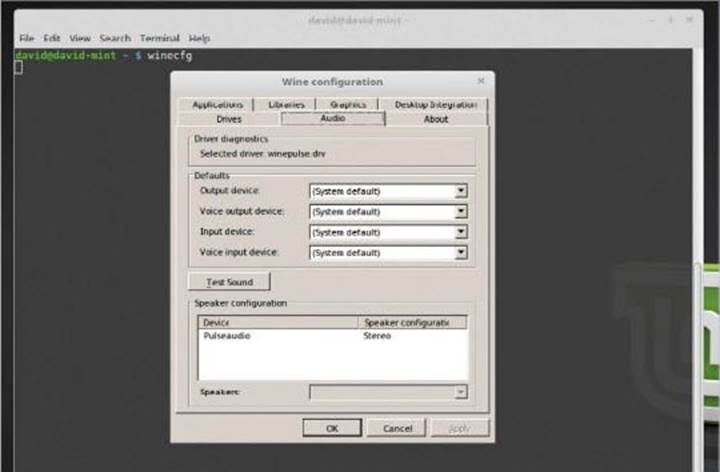Confirm with the OK button
The height and width of the screenshot is (472, 720).
(x=332, y=428)
